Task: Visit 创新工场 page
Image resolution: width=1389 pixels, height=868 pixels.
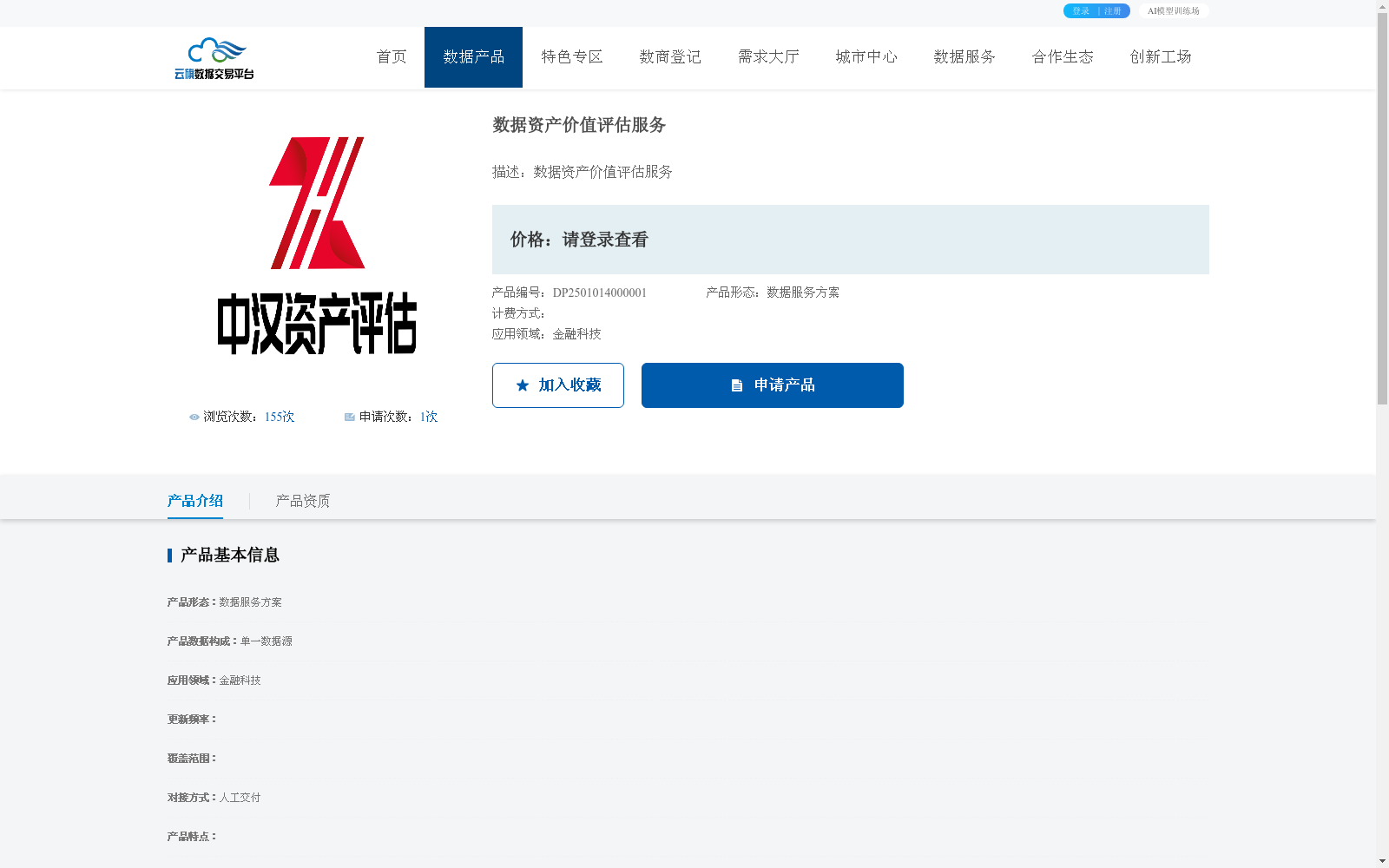Action: tap(1161, 57)
